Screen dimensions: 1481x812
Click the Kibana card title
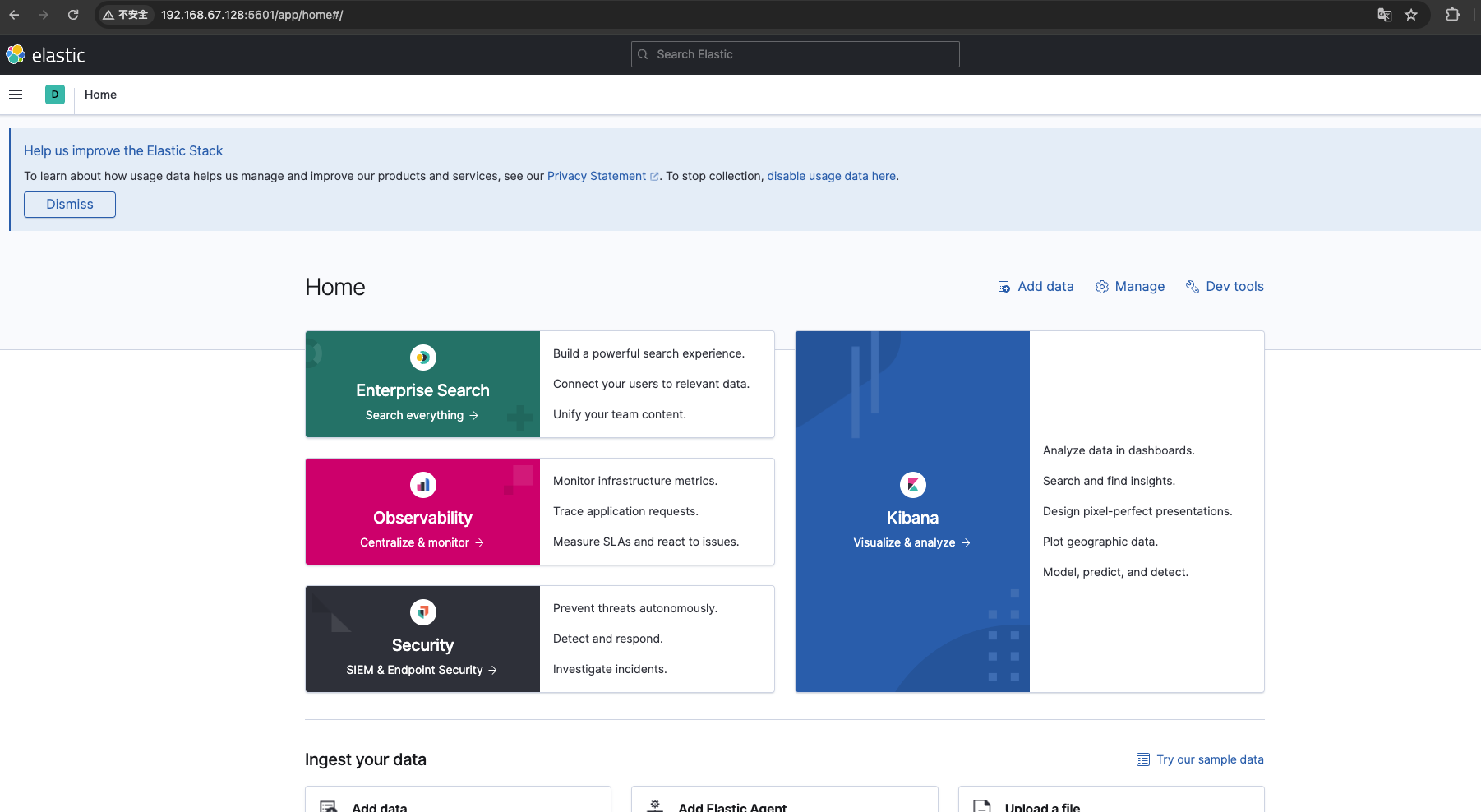point(912,518)
